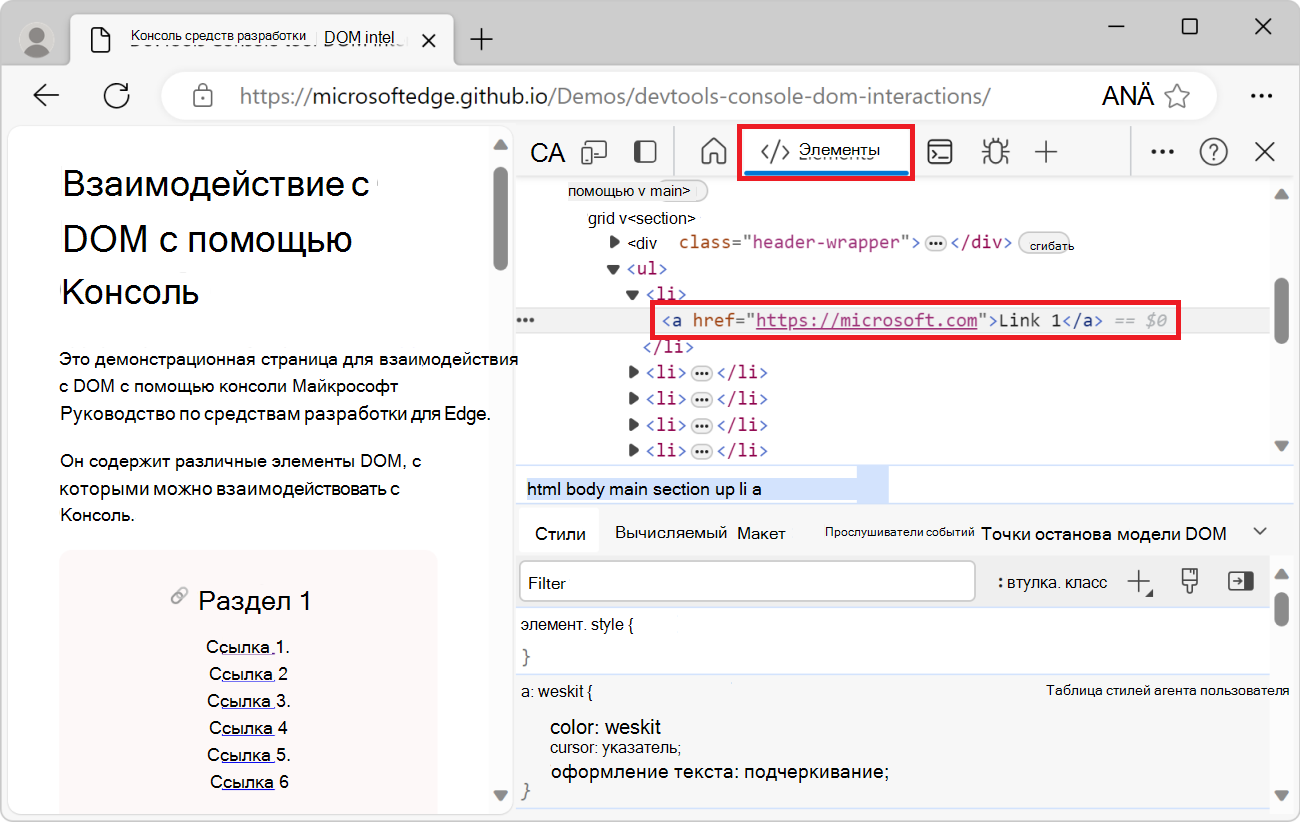Expand the first collapsed li element
The image size is (1300, 822).
click(634, 371)
